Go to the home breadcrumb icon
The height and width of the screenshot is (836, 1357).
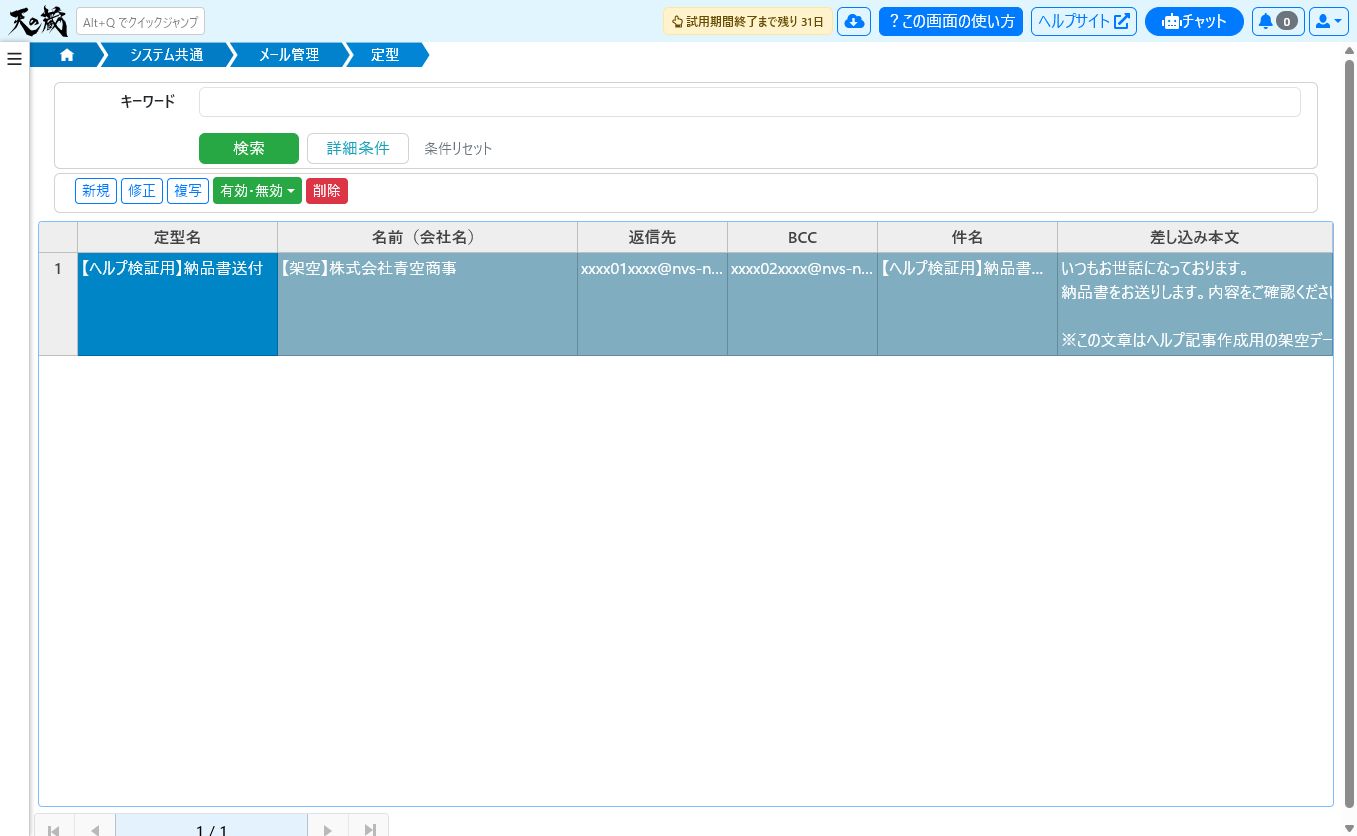(x=67, y=55)
